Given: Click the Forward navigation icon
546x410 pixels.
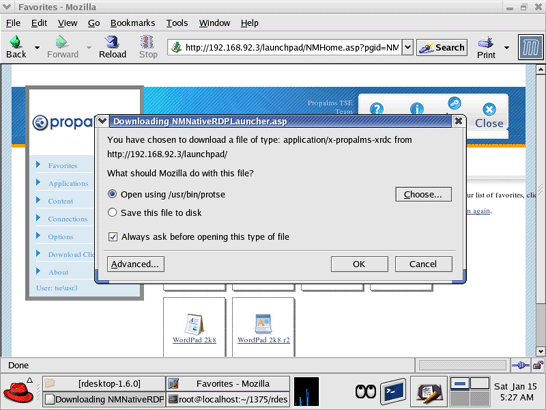Looking at the screenshot, I should pos(62,42).
